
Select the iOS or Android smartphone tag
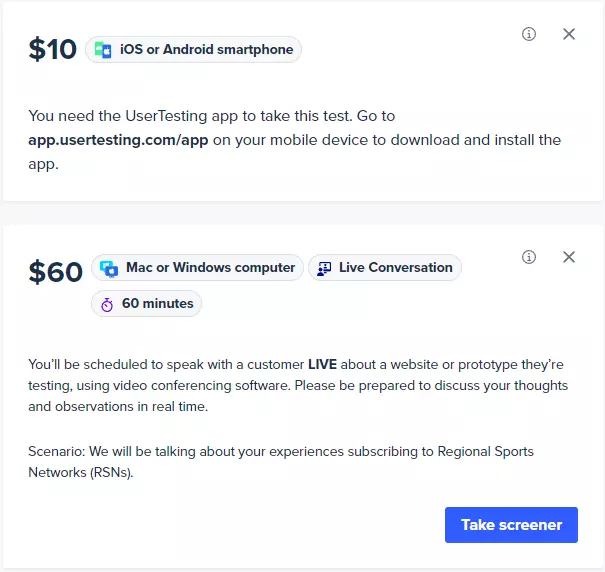tap(193, 50)
